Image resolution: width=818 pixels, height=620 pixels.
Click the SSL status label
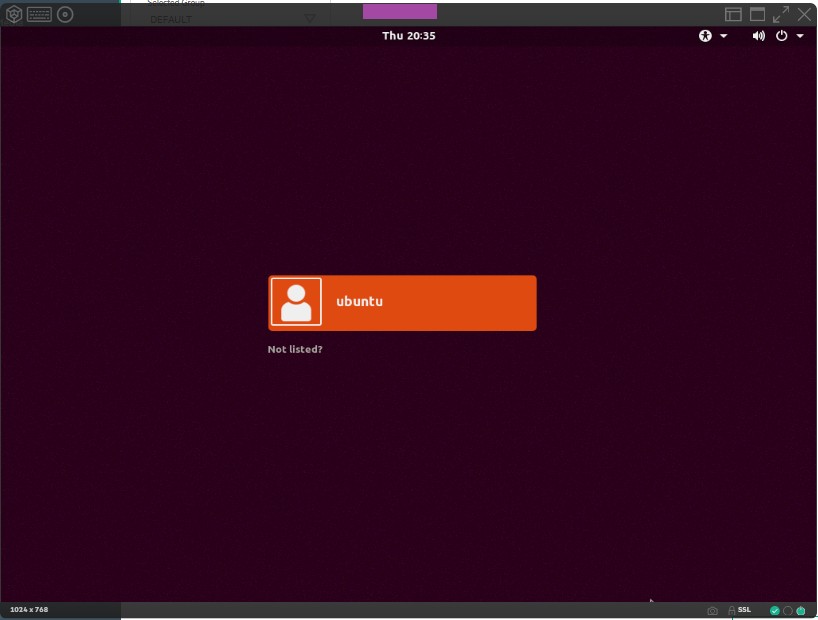744,610
